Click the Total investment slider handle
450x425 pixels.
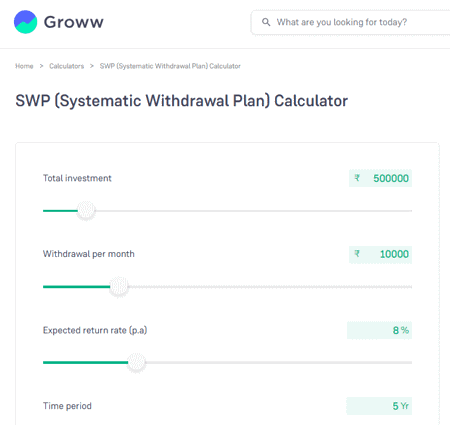coord(86,211)
